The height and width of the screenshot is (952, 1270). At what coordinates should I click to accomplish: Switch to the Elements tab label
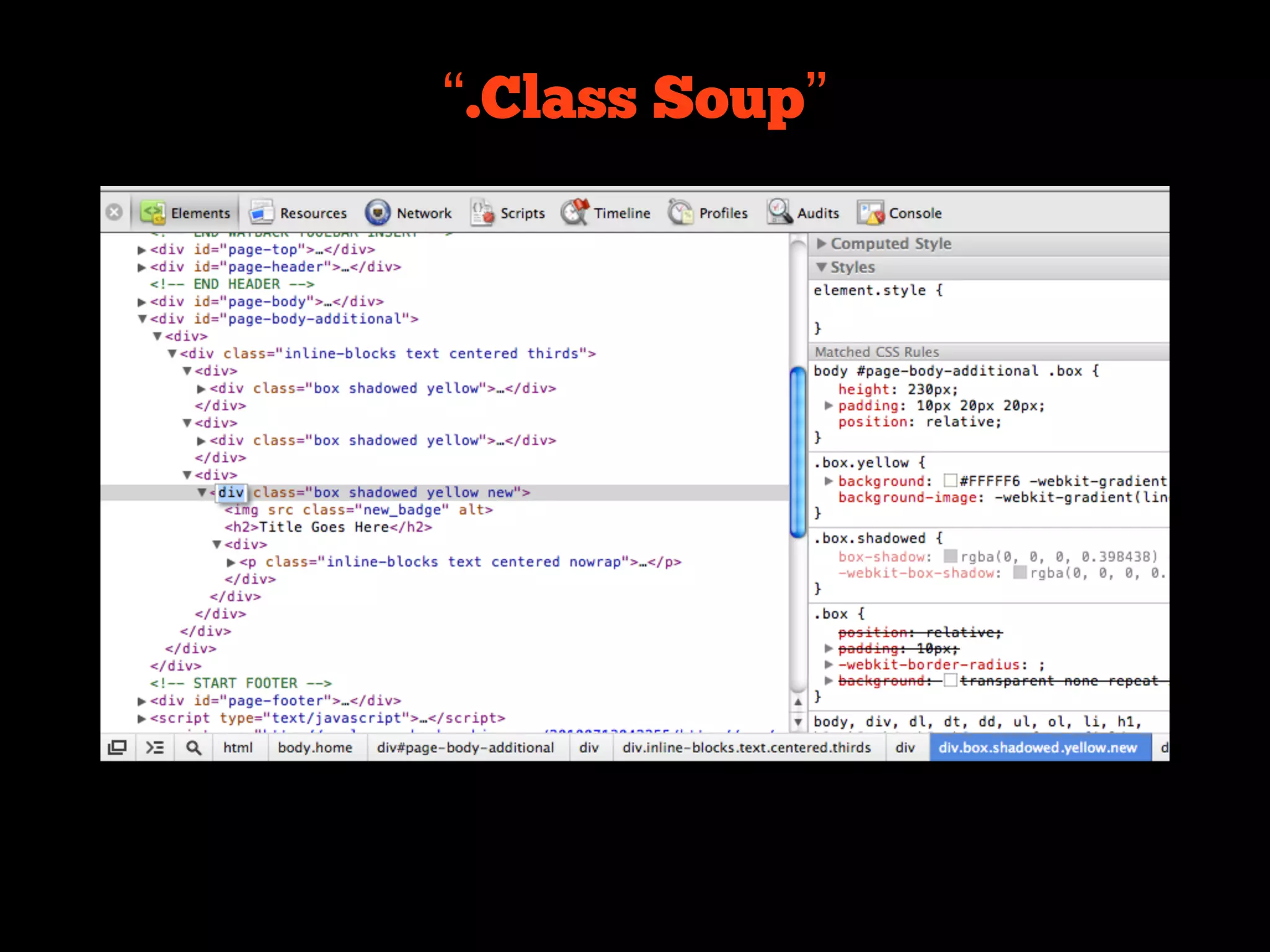200,213
